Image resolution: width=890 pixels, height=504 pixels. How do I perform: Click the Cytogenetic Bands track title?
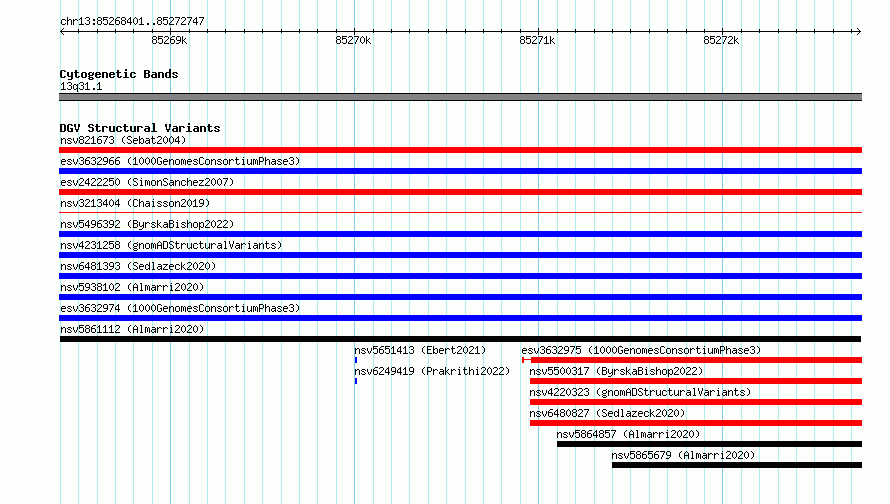coord(119,74)
